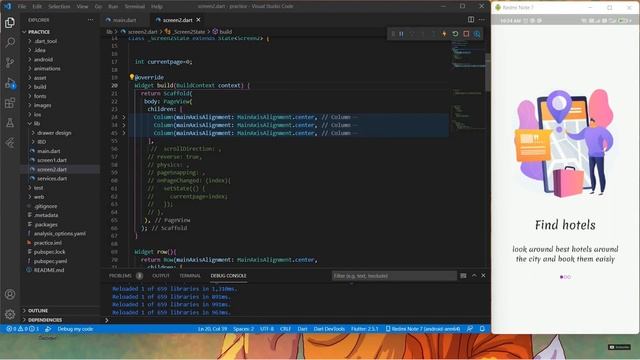Open the Selection menu
640x360 pixels.
59,7
